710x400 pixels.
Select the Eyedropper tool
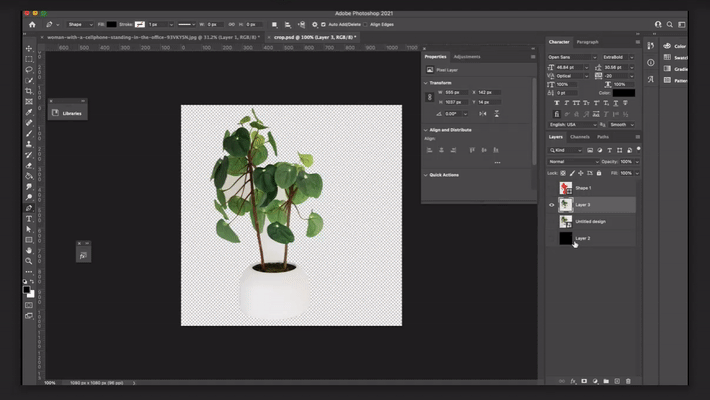point(29,112)
